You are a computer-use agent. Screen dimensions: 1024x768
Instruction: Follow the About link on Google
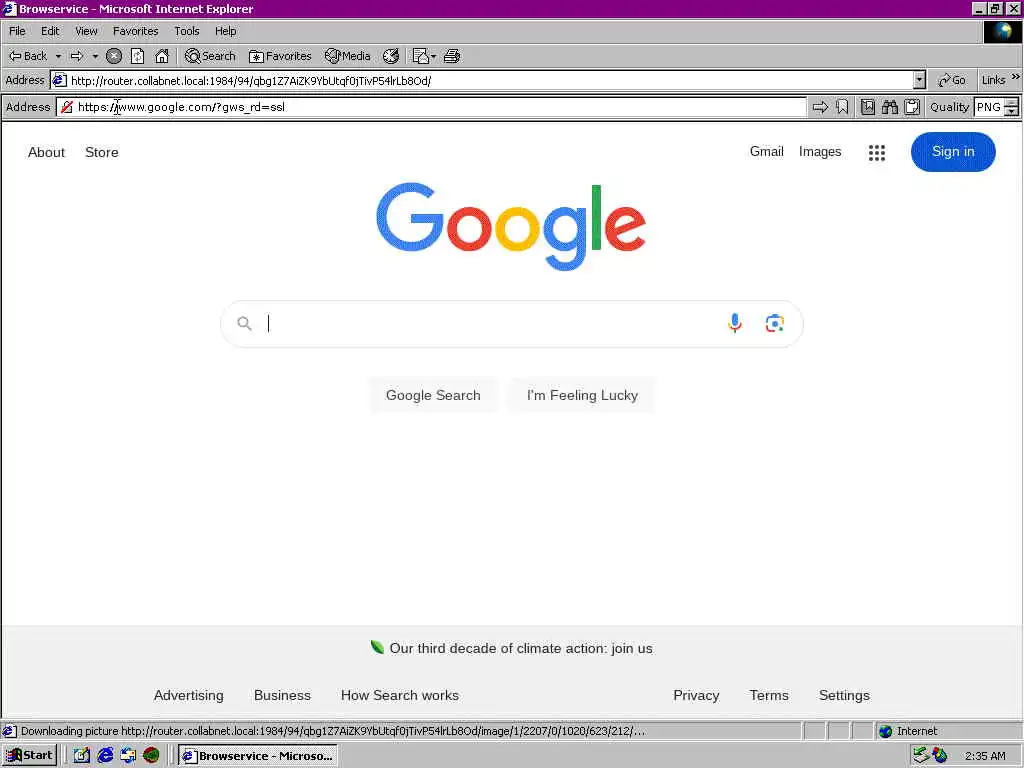[46, 152]
